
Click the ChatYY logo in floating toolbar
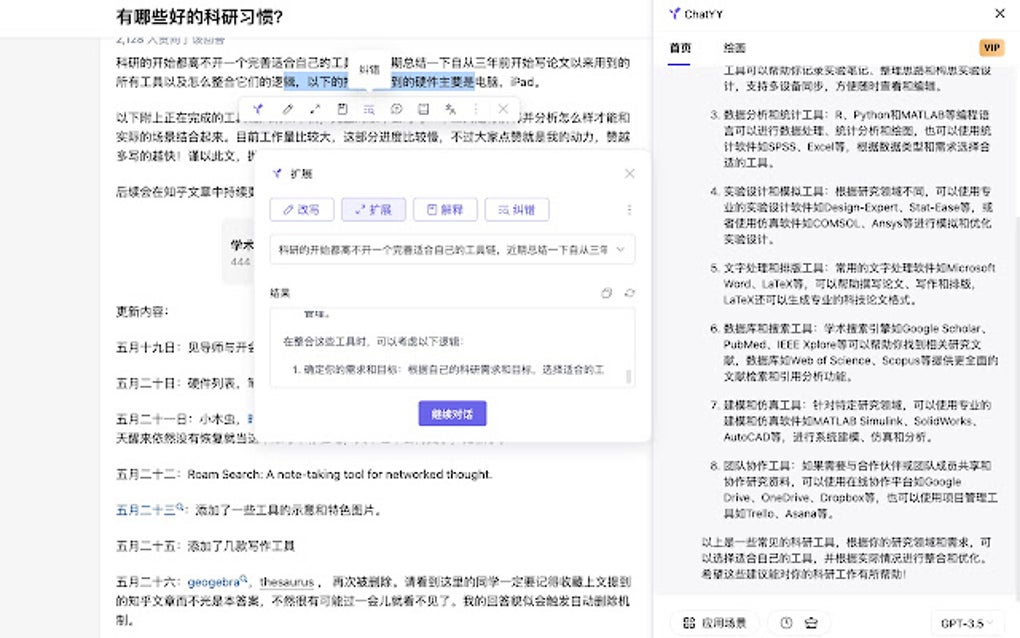tap(258, 109)
